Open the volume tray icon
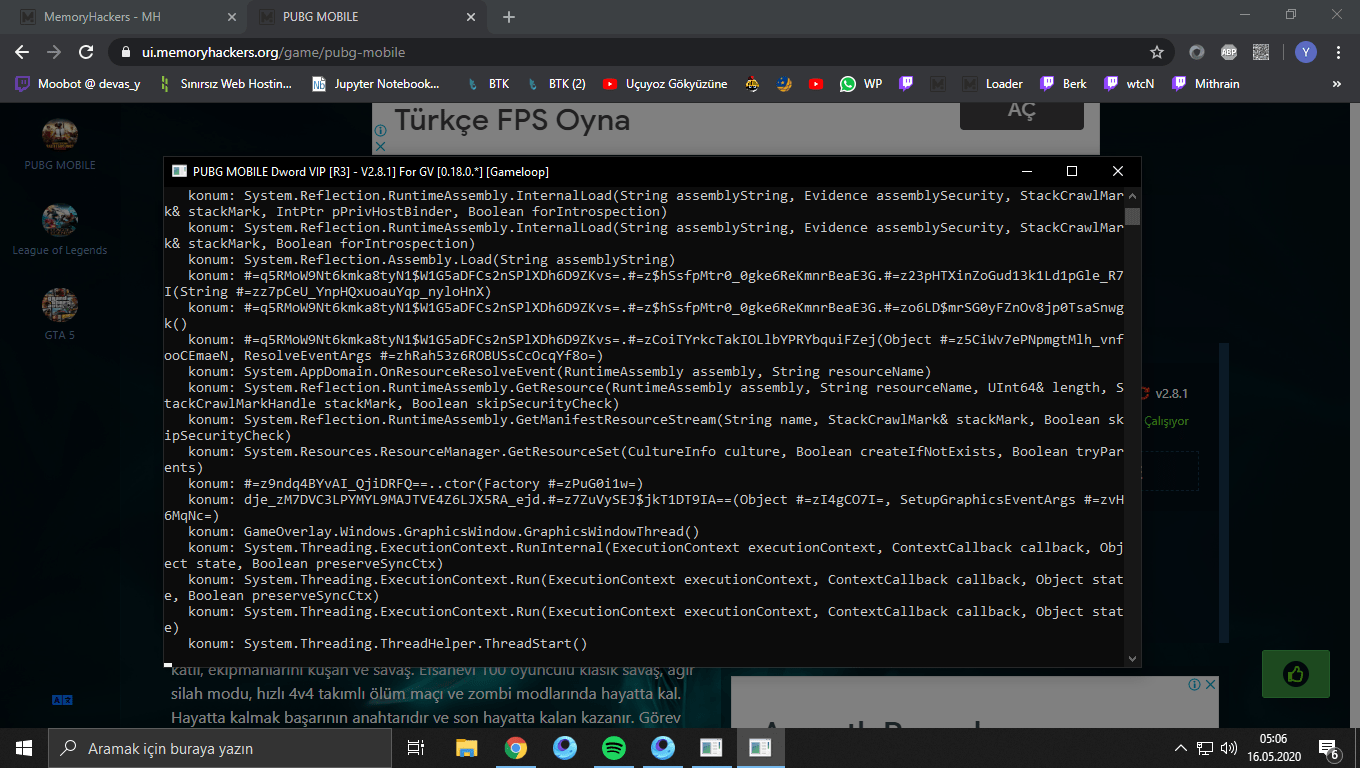 pos(1229,748)
